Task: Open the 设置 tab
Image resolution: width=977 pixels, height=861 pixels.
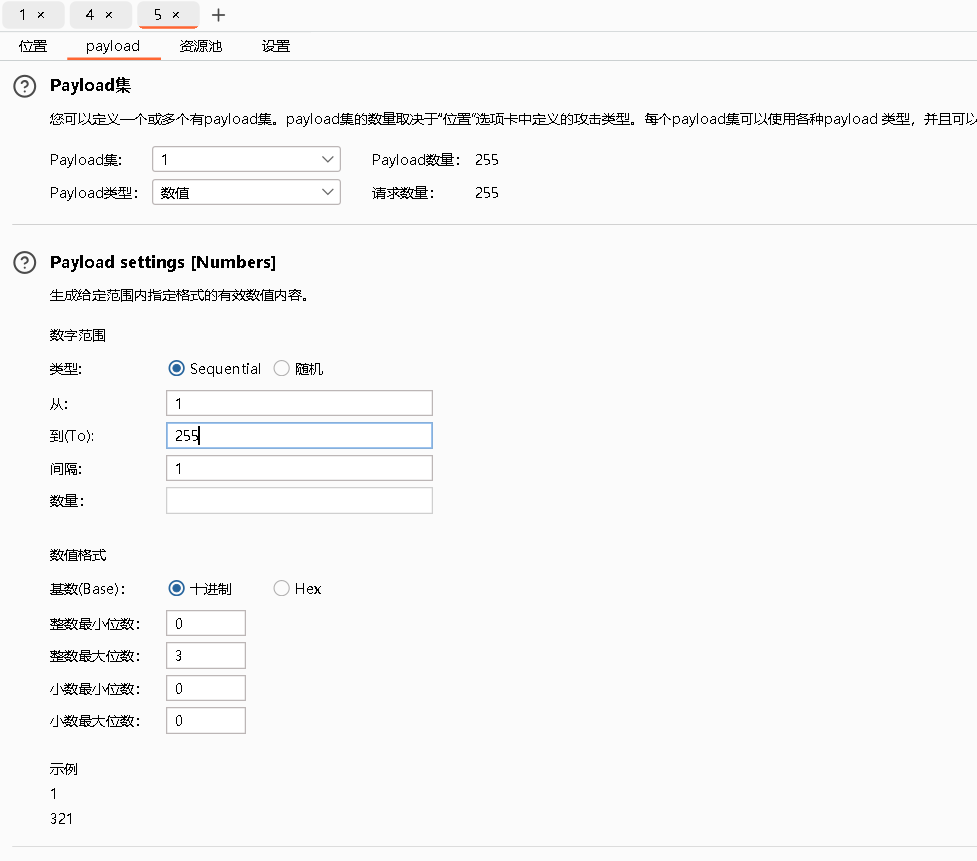Action: 276,46
